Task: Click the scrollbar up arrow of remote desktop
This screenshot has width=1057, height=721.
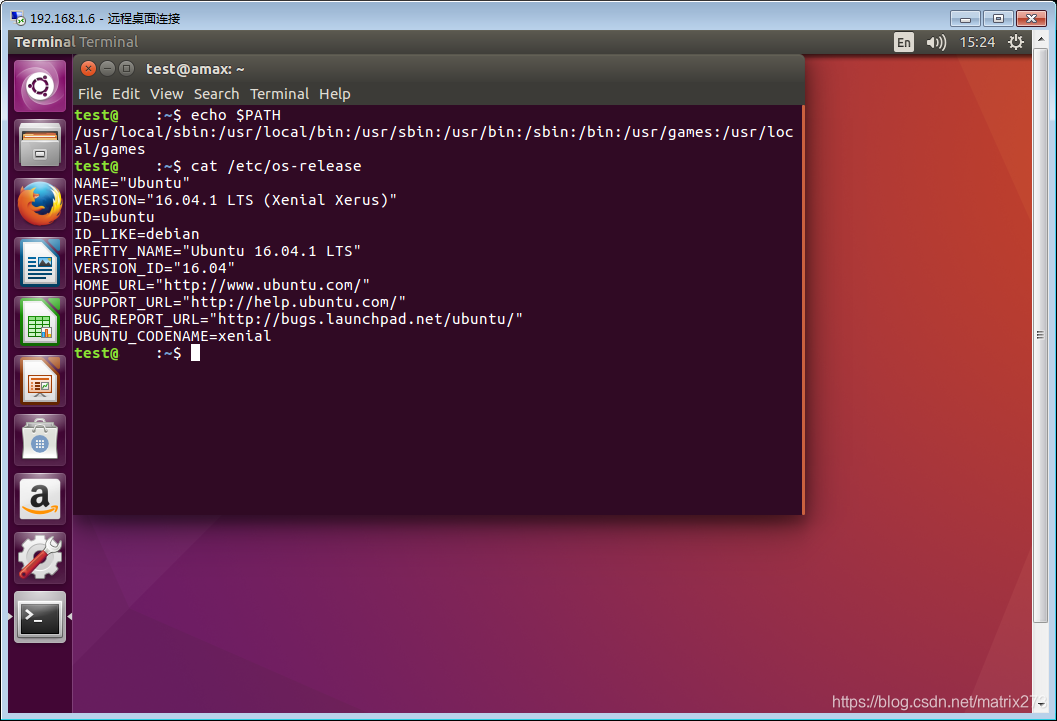Action: [1041, 38]
